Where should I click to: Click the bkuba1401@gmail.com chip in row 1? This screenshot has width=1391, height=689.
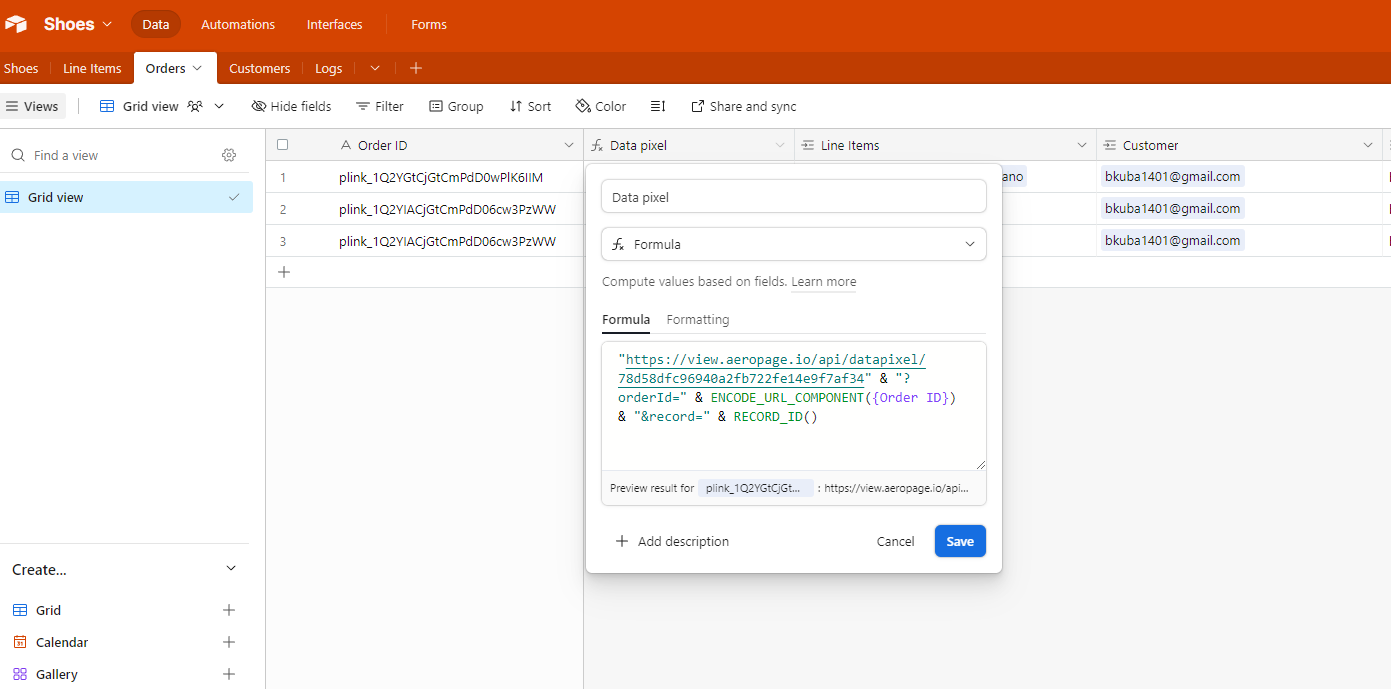click(x=1172, y=177)
